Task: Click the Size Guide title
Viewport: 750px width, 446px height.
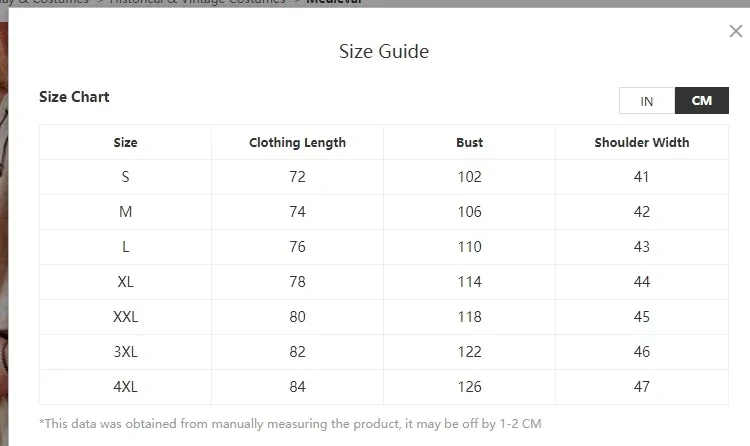Action: point(384,51)
